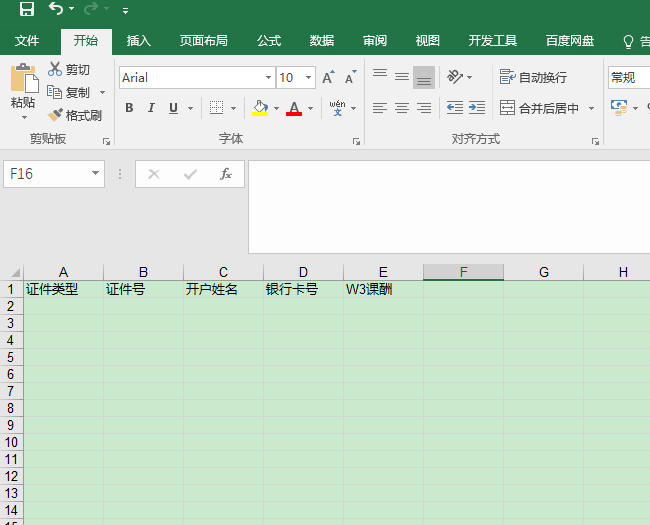Switch to the 公式 ribbon tab
Viewport: 650px width, 525px height.
click(x=269, y=41)
